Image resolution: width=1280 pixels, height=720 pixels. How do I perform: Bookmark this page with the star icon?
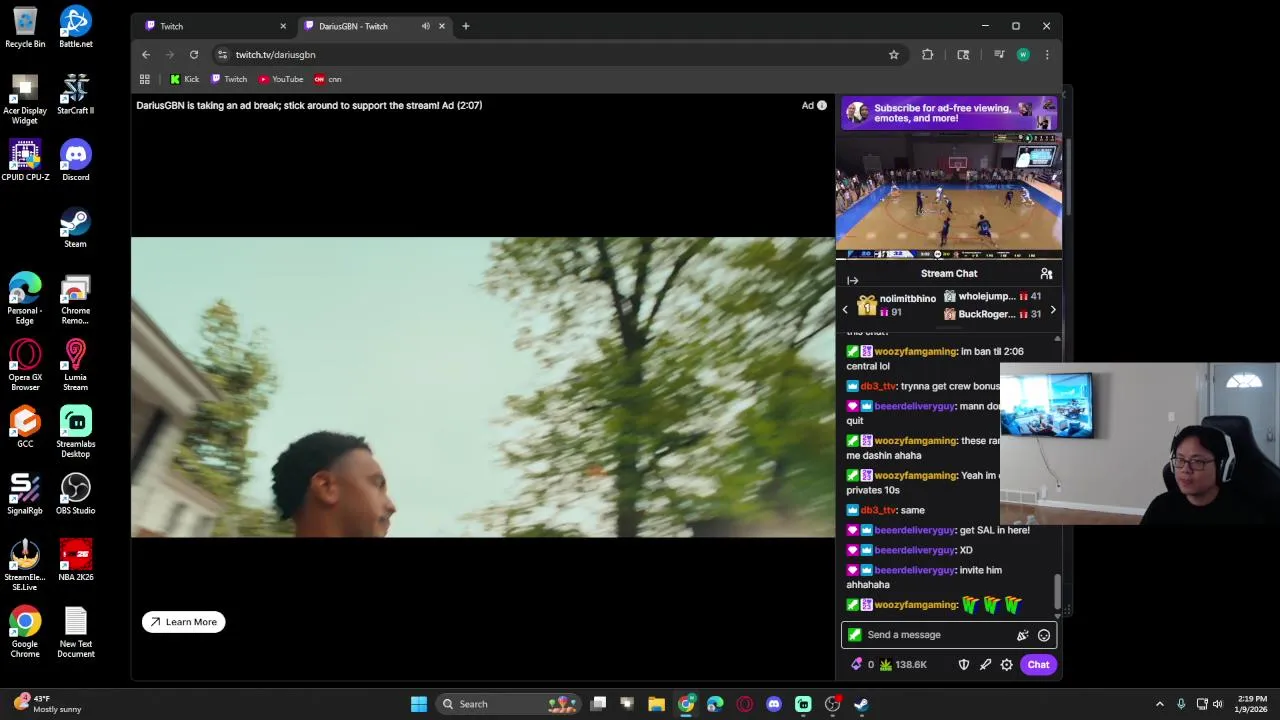pyautogui.click(x=894, y=55)
